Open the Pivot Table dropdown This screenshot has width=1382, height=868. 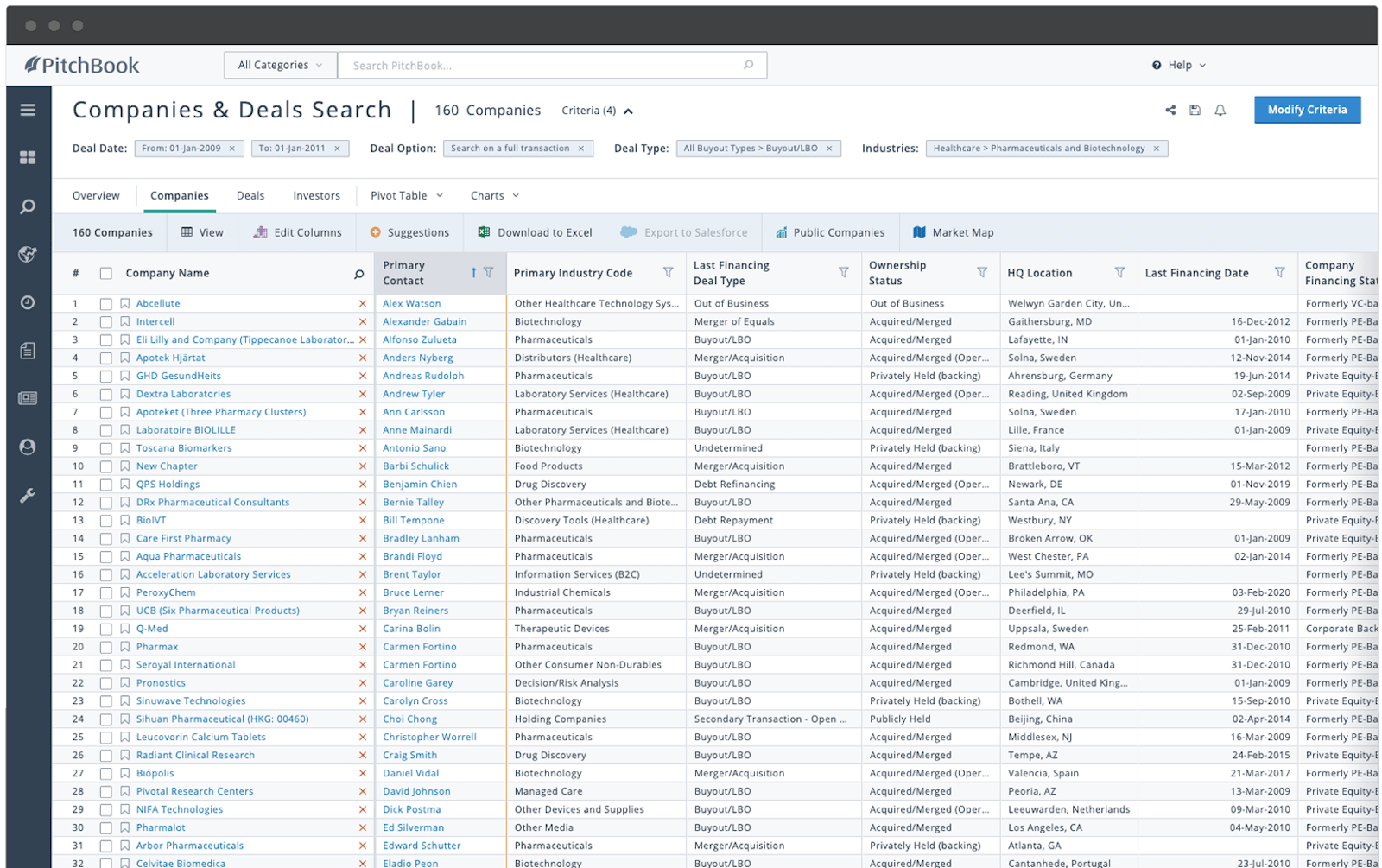point(406,196)
